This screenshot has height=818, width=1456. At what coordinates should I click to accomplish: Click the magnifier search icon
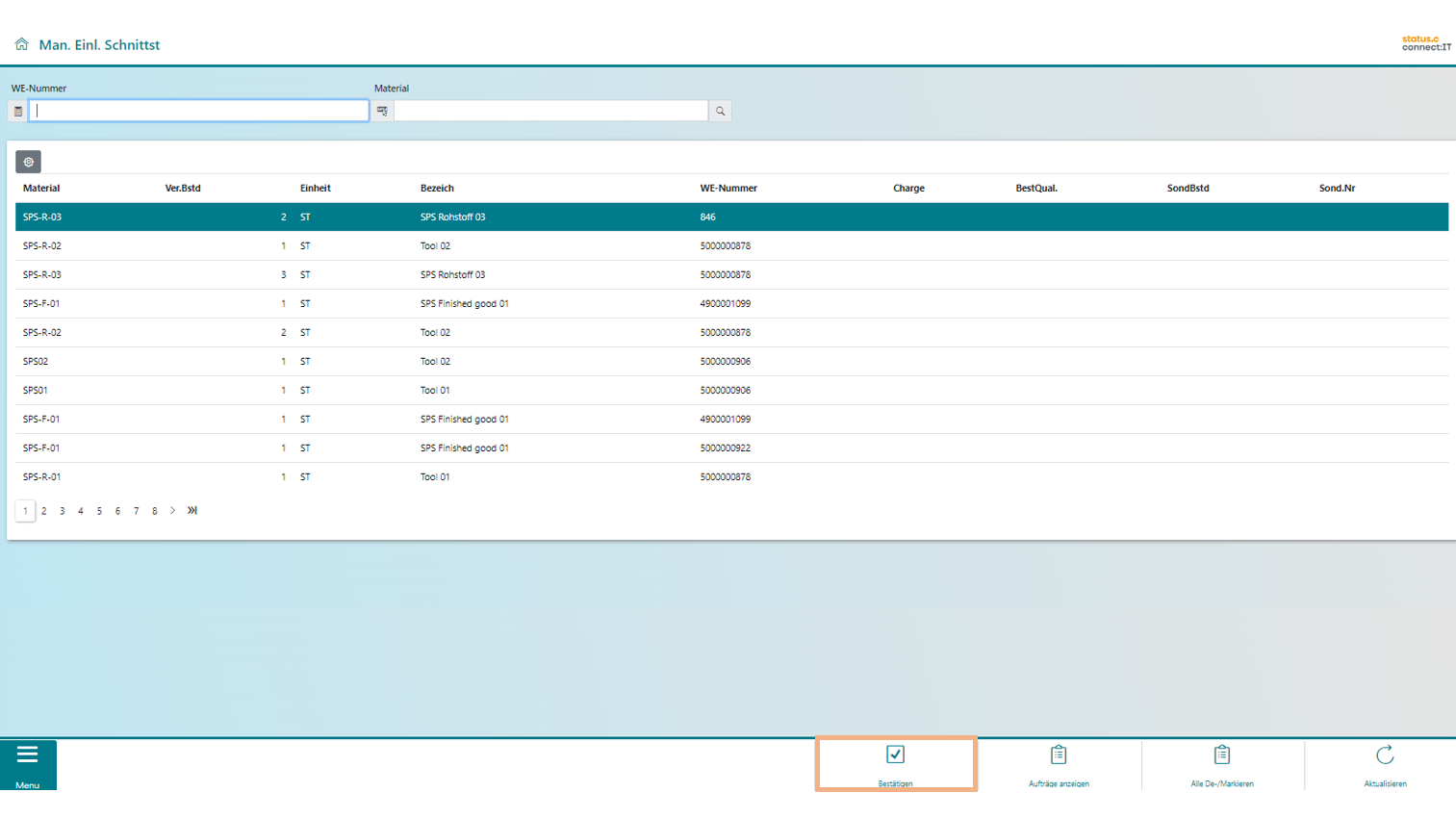coord(720,112)
